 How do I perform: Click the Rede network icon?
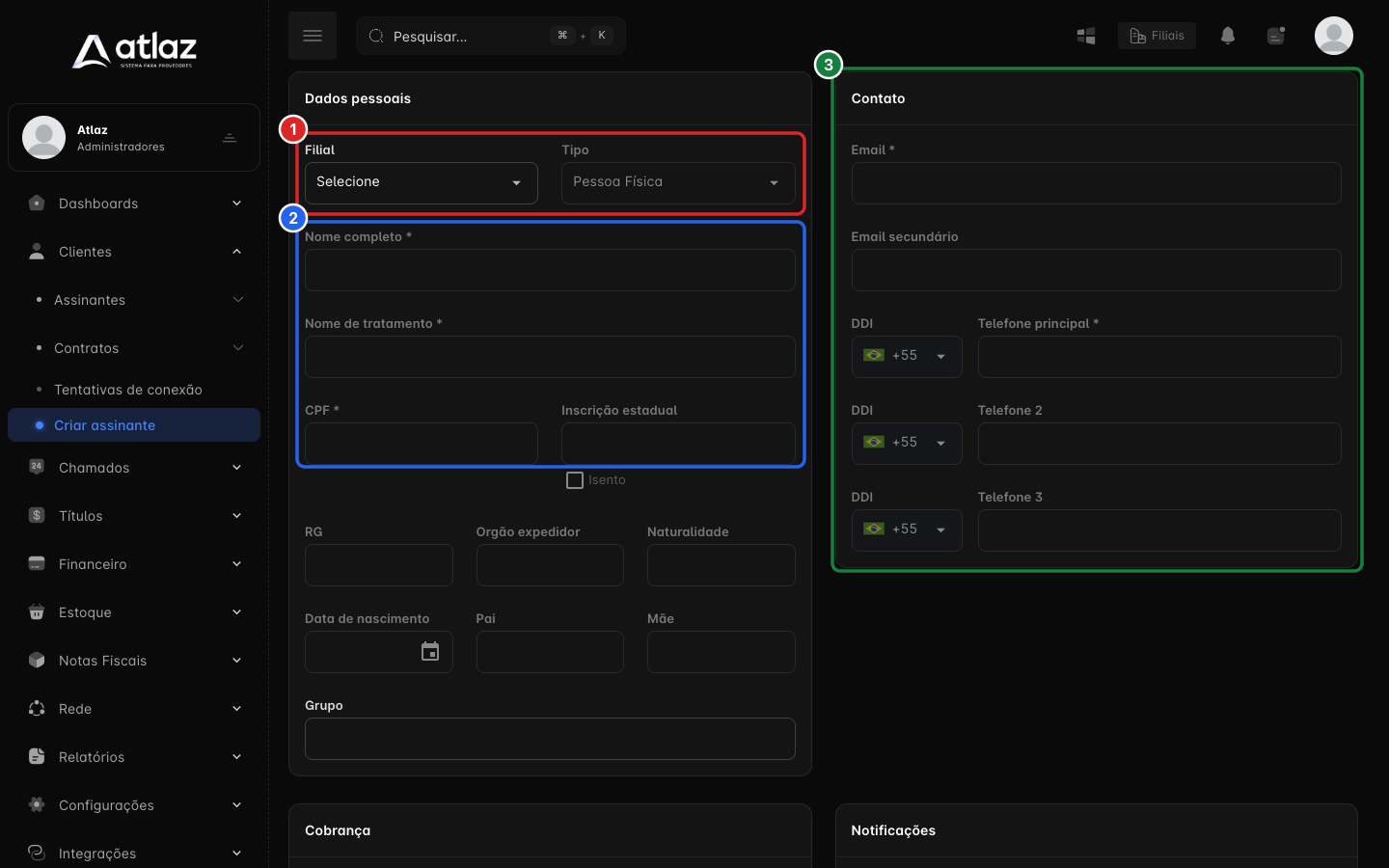[x=37, y=709]
